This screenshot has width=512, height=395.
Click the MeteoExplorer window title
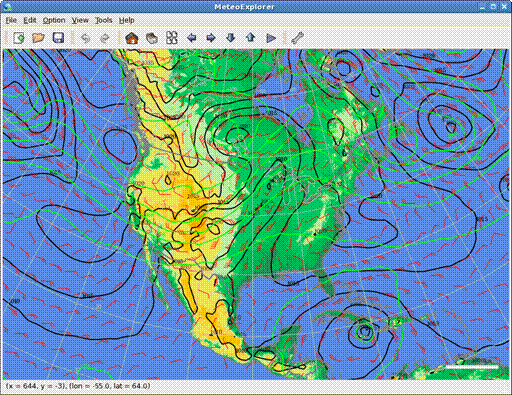coord(244,7)
